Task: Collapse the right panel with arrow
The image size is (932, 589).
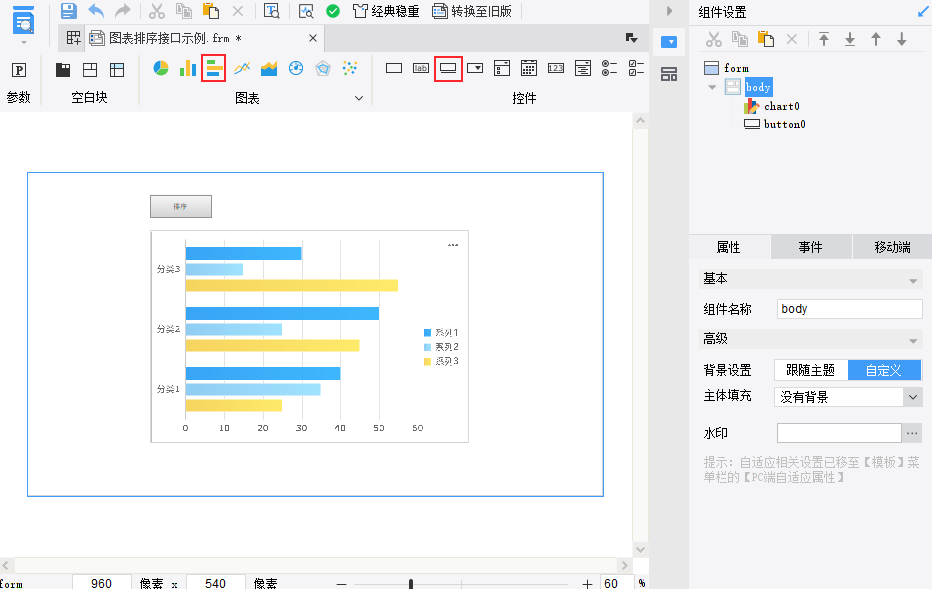Action: (x=669, y=11)
